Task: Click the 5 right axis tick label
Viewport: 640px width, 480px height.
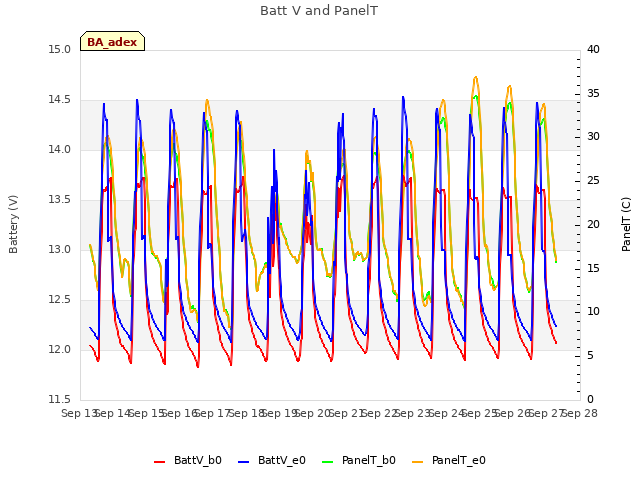Action: (590, 356)
